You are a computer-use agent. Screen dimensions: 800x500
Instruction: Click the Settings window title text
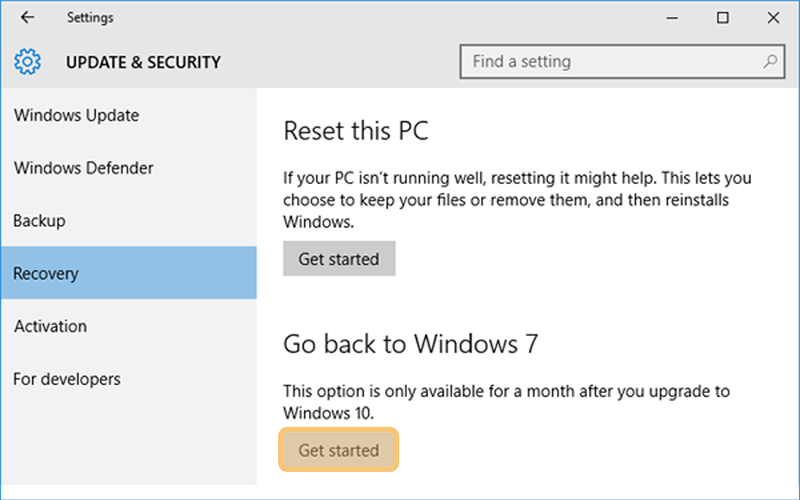pos(90,18)
